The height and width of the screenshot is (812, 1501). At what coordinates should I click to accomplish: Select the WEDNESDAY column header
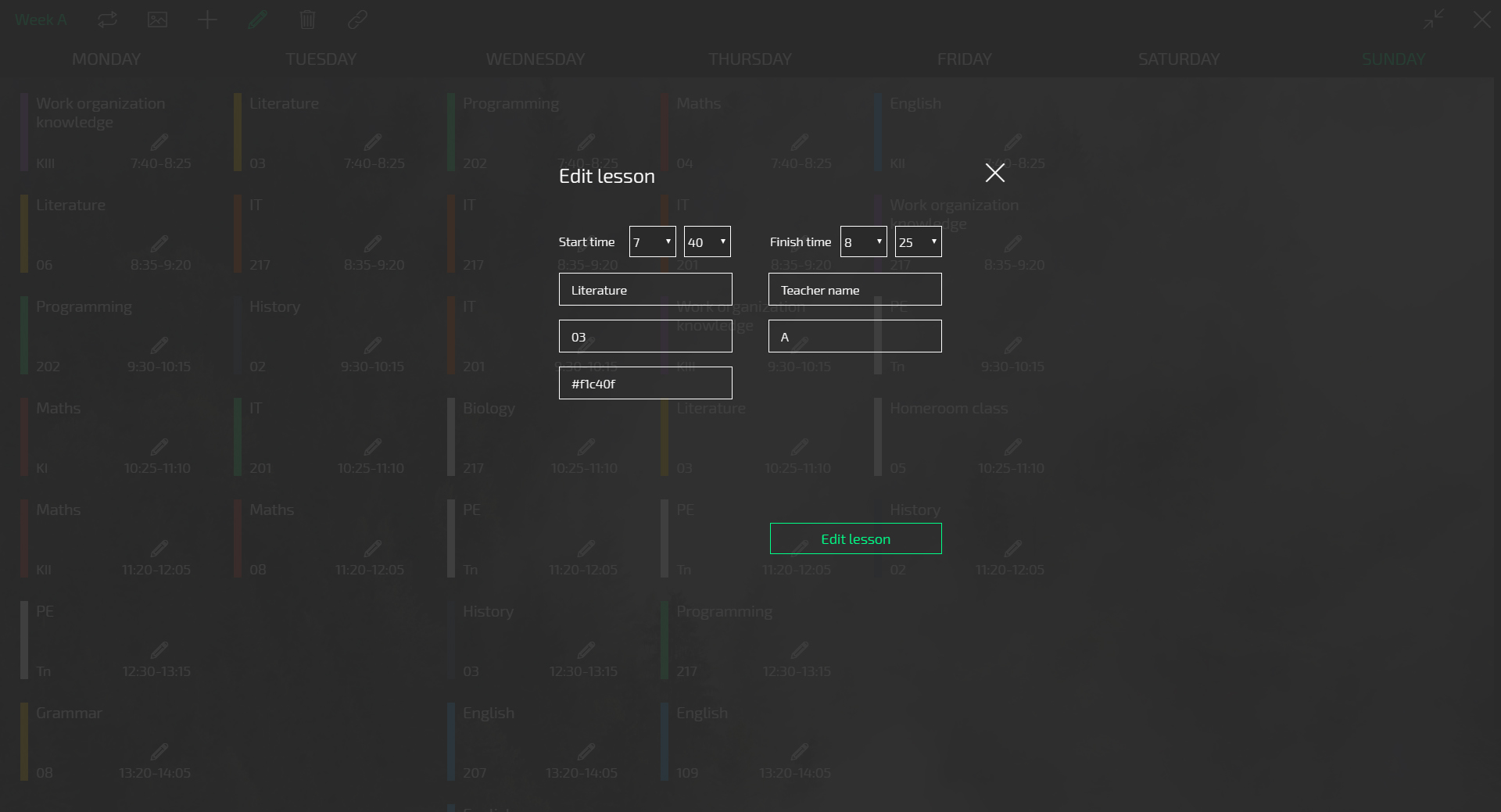click(x=535, y=59)
